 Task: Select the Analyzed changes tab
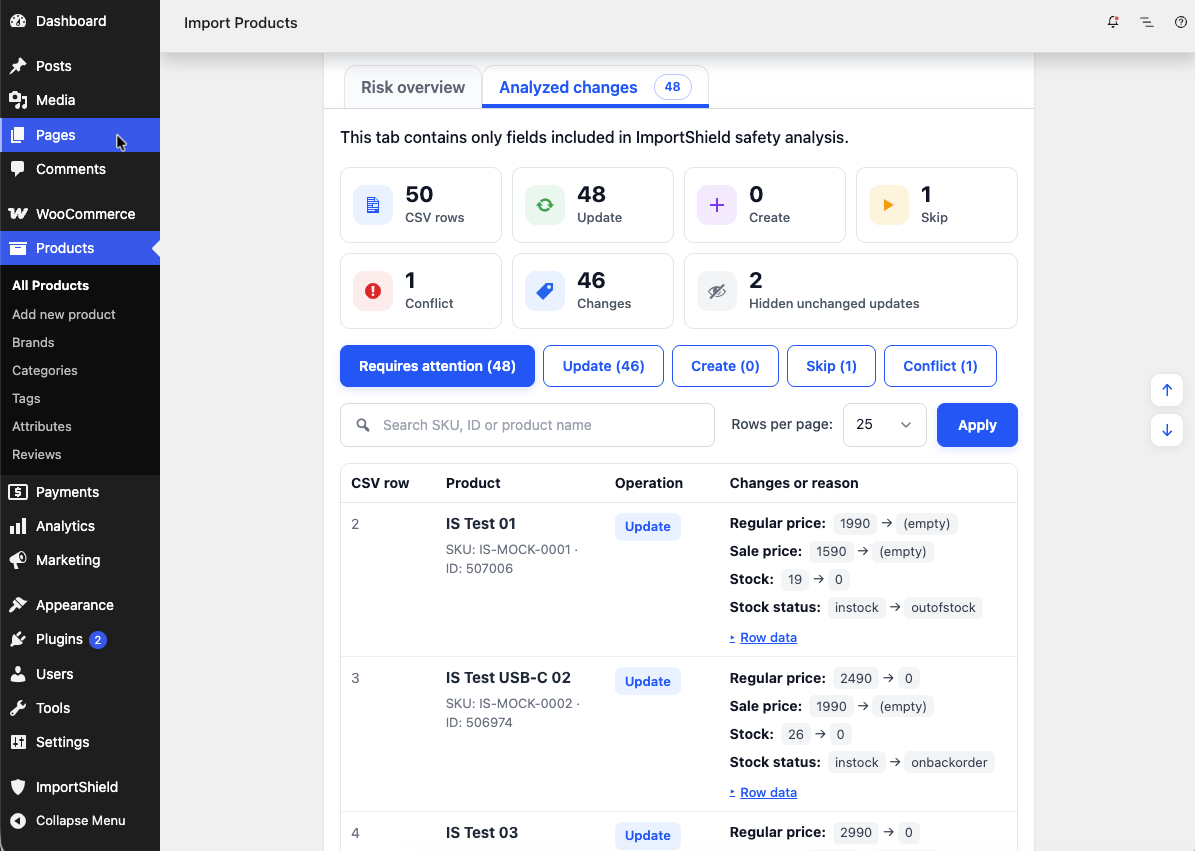pyautogui.click(x=595, y=87)
